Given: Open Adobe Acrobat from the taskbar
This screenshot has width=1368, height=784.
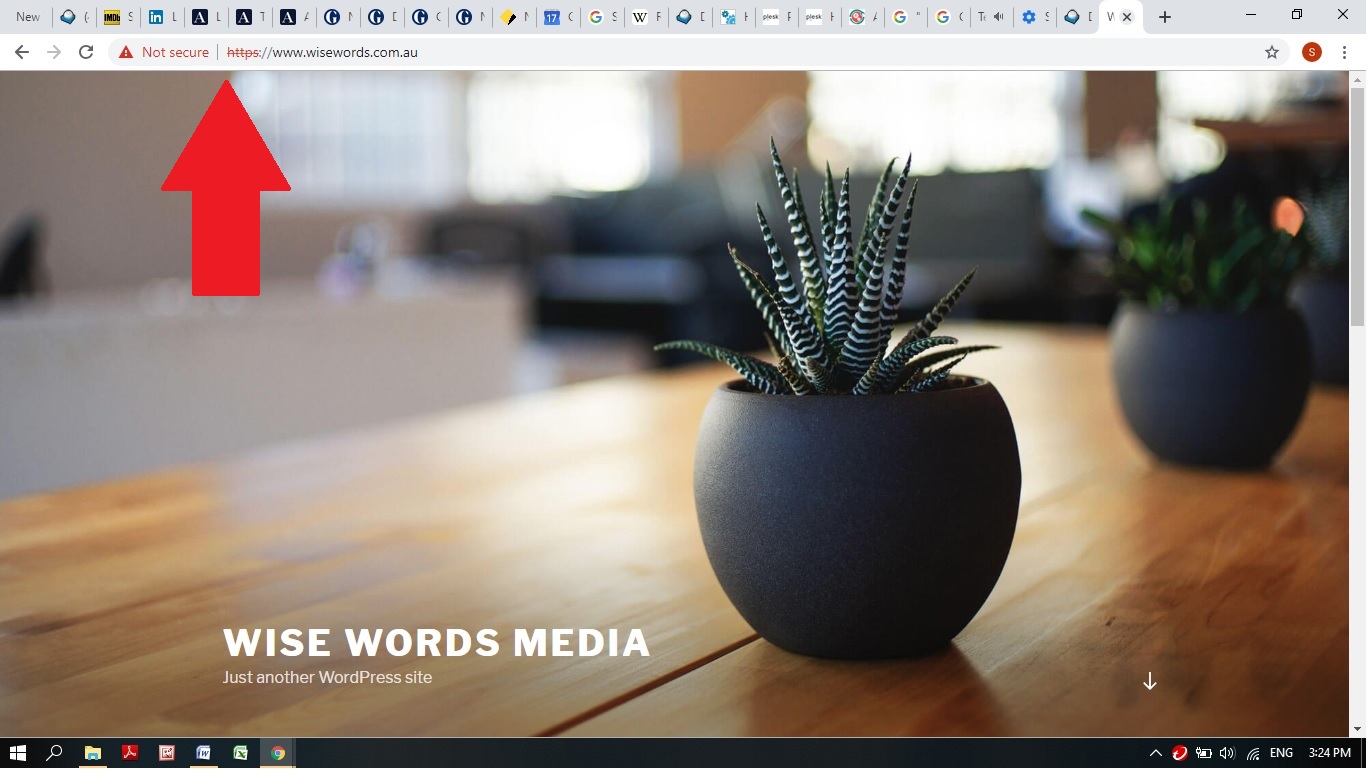Looking at the screenshot, I should [x=129, y=753].
